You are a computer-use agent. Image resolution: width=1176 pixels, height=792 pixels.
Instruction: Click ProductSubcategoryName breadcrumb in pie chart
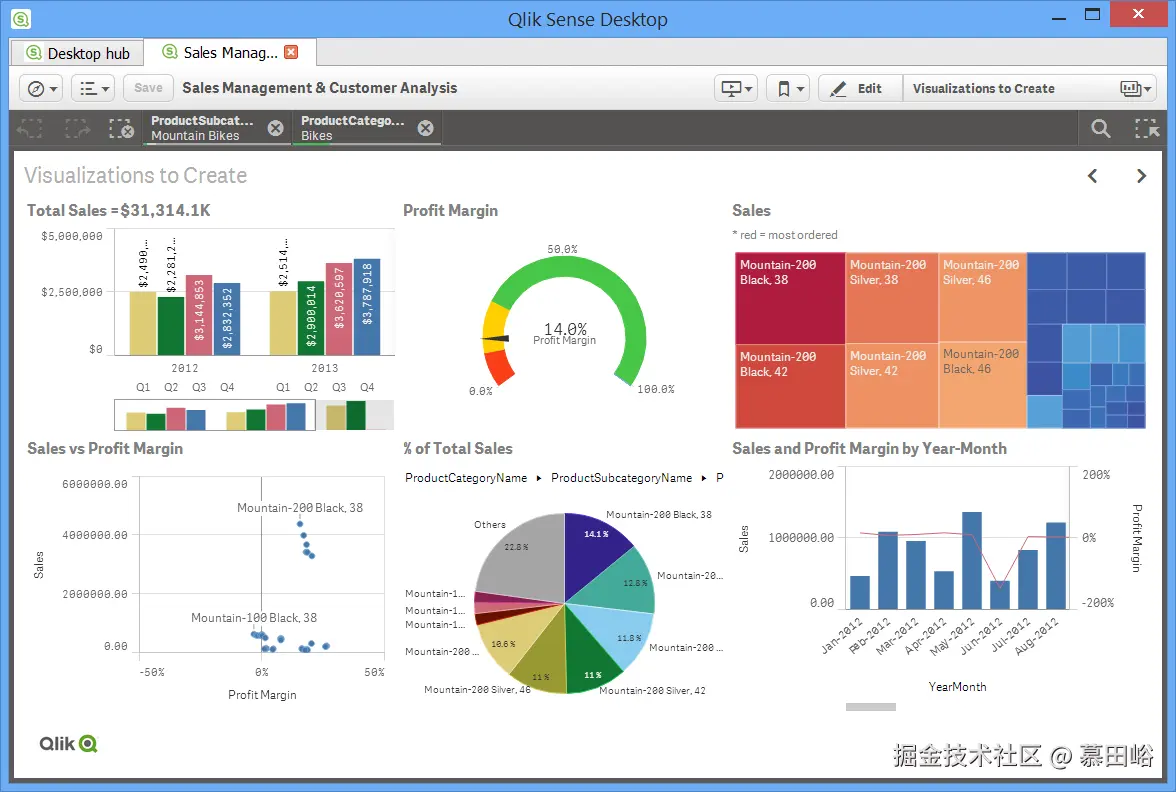pyautogui.click(x=621, y=478)
